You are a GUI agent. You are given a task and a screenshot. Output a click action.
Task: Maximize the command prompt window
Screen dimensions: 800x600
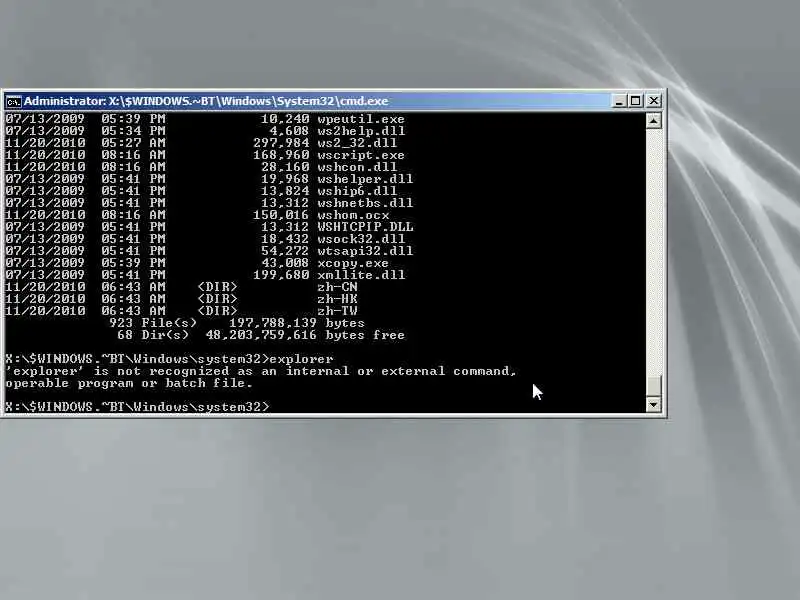click(636, 101)
